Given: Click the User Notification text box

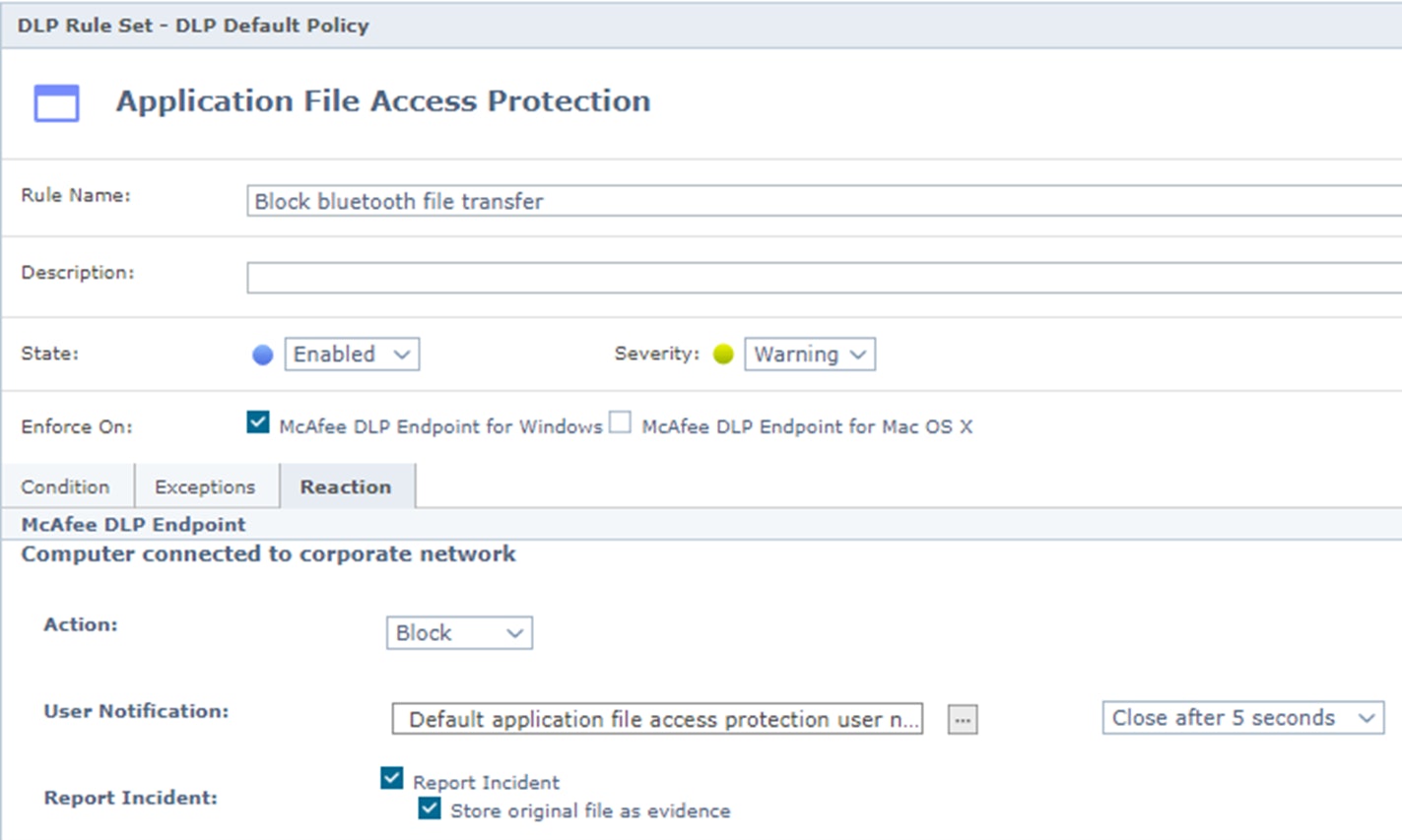Looking at the screenshot, I should 657,720.
